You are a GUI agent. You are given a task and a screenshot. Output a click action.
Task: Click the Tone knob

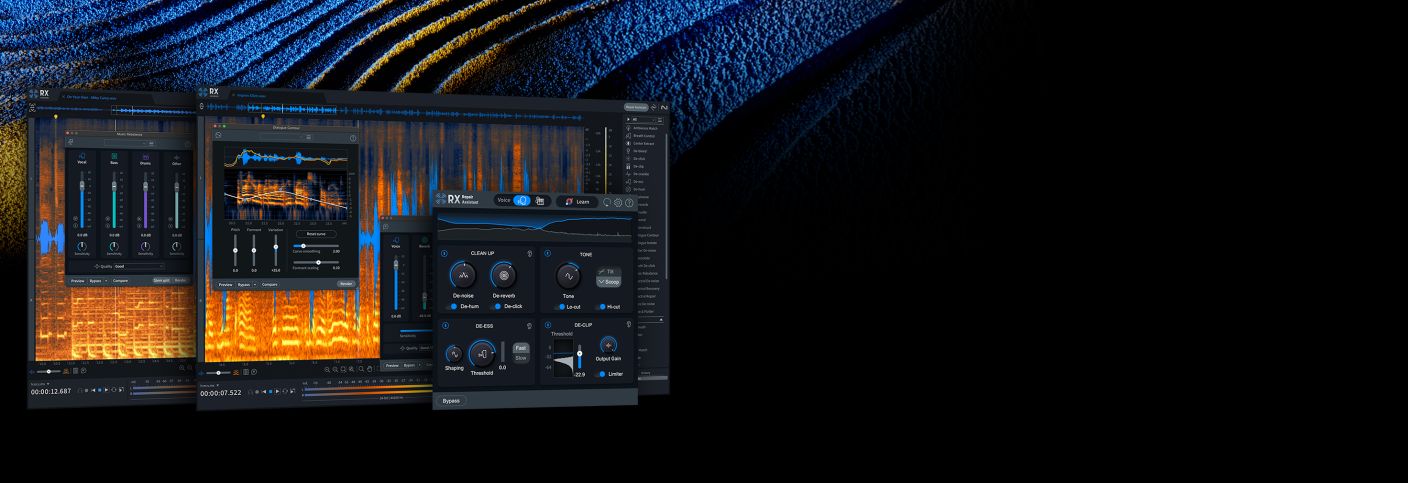[569, 275]
